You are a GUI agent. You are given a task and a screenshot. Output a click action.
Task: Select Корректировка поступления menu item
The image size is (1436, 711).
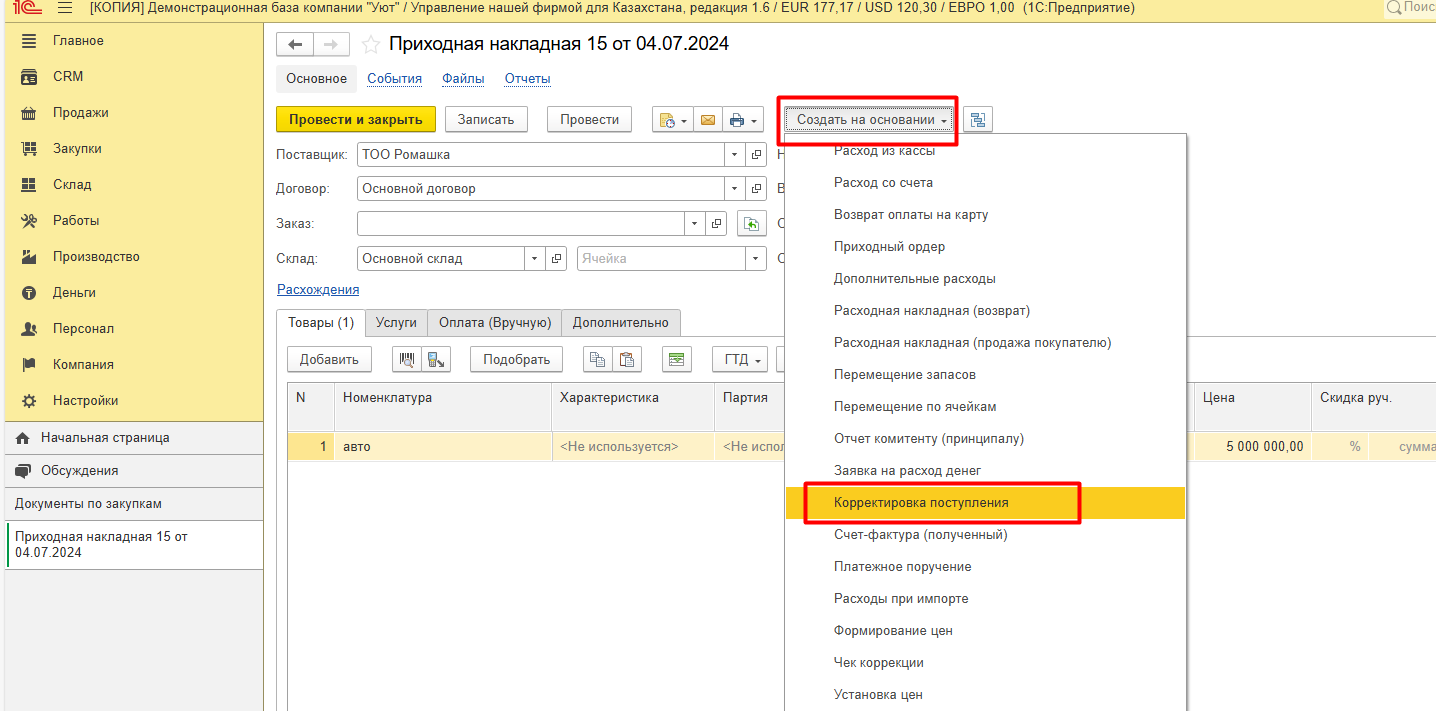(x=921, y=503)
